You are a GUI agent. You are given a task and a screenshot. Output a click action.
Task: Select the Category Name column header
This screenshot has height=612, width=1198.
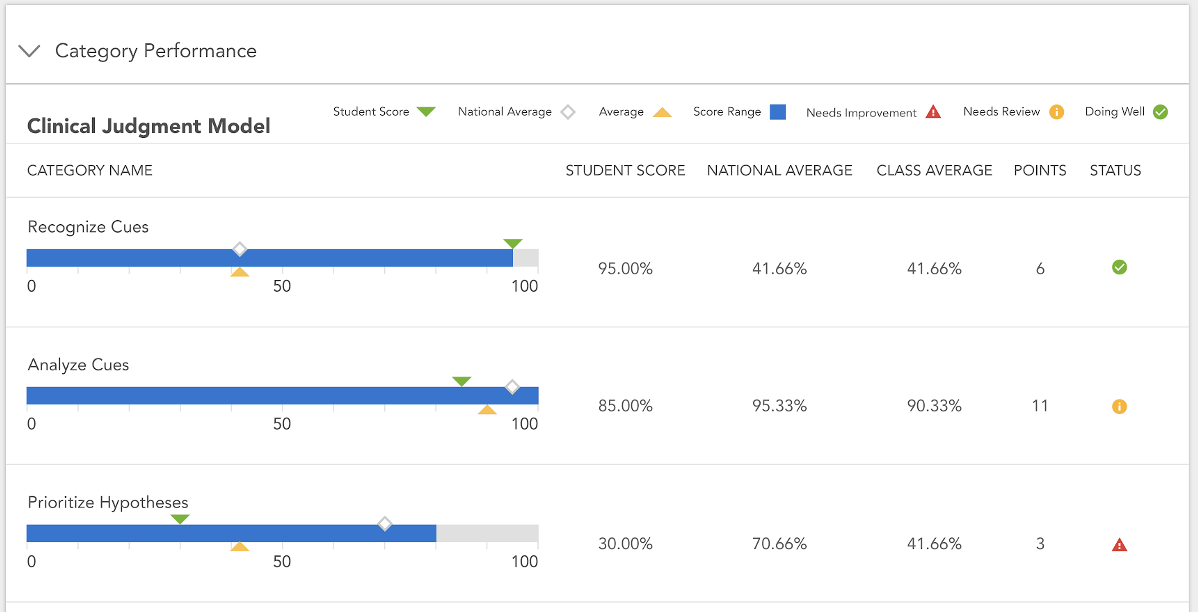(89, 170)
